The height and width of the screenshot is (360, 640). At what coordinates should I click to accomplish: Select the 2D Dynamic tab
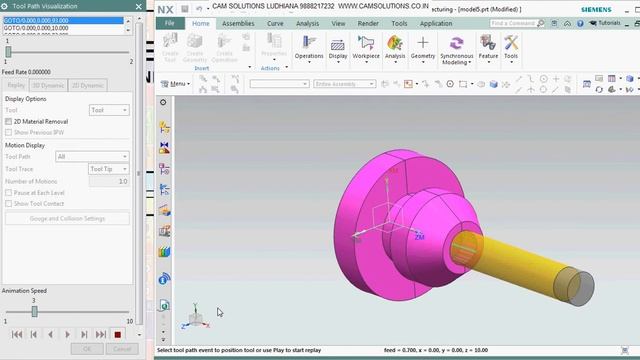tap(88, 85)
